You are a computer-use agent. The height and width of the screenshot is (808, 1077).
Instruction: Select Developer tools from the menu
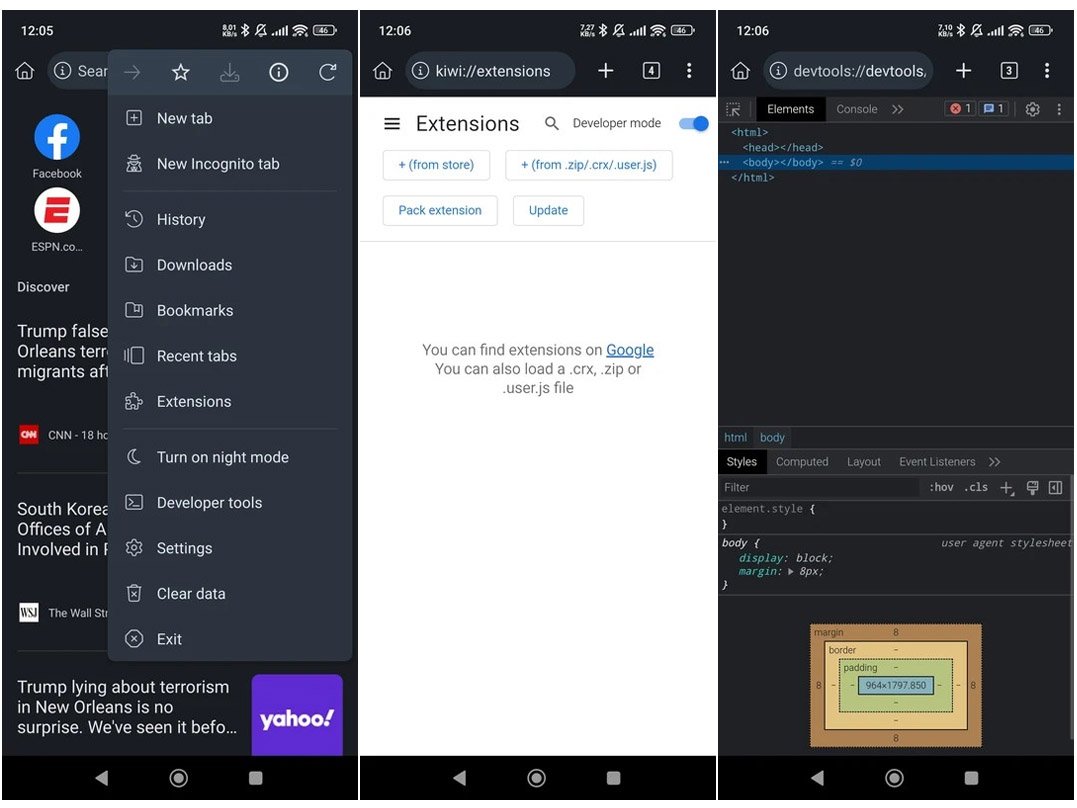click(x=211, y=502)
